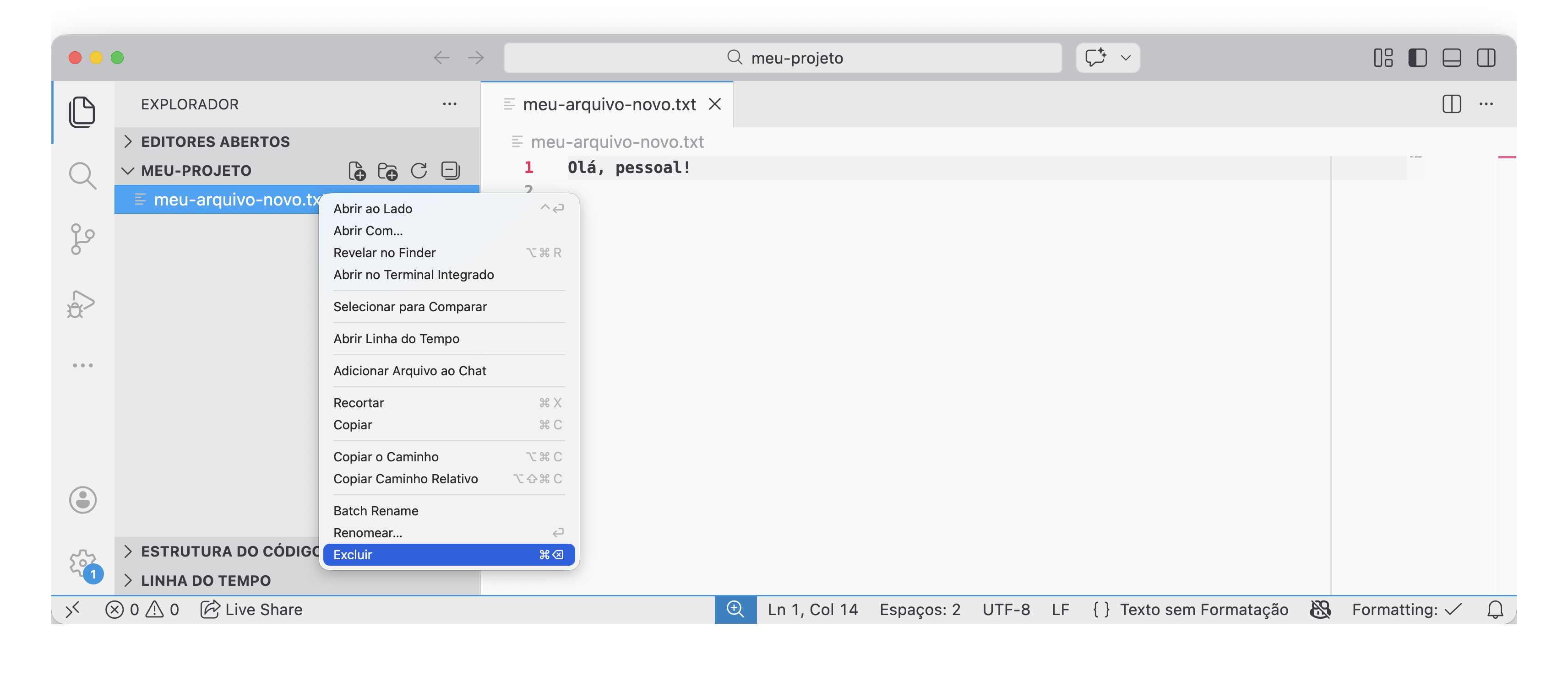Toggle the secondary sidebar visibility
Viewport: 1568px width, 692px height.
coord(1486,58)
